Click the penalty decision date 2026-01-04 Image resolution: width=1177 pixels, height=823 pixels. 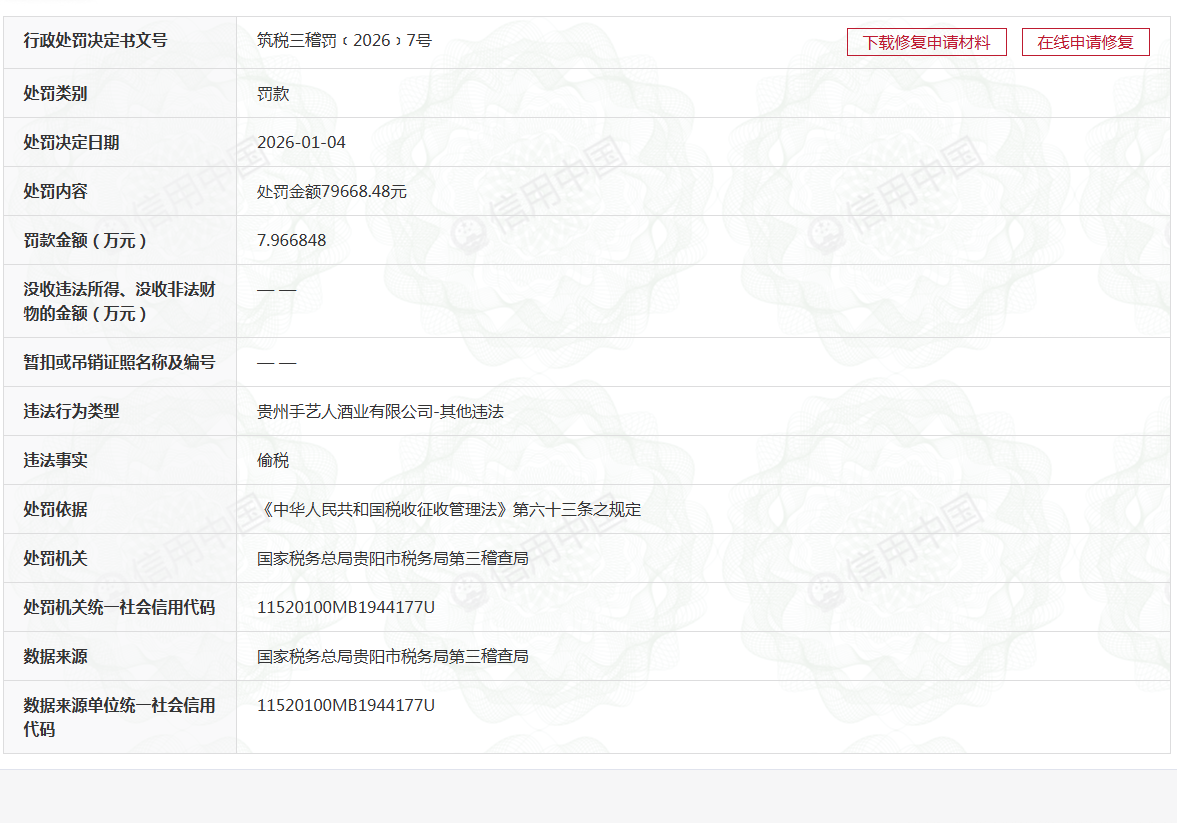point(301,142)
